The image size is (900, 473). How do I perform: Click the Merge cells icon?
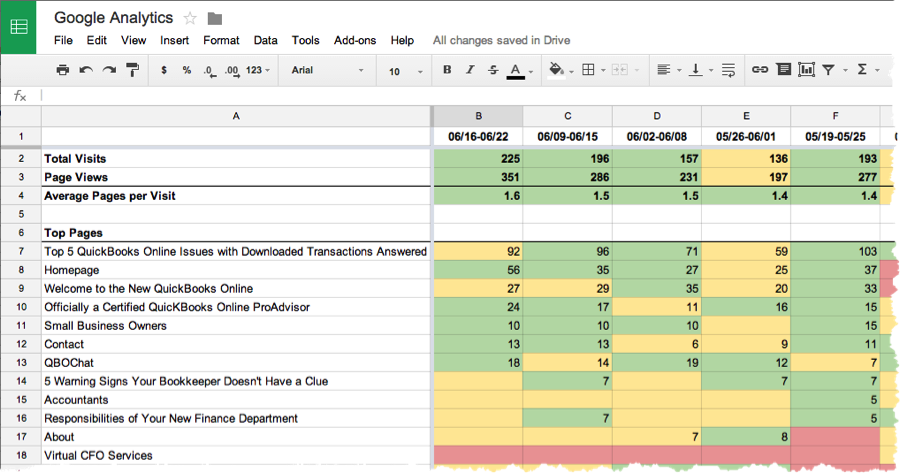(x=620, y=70)
